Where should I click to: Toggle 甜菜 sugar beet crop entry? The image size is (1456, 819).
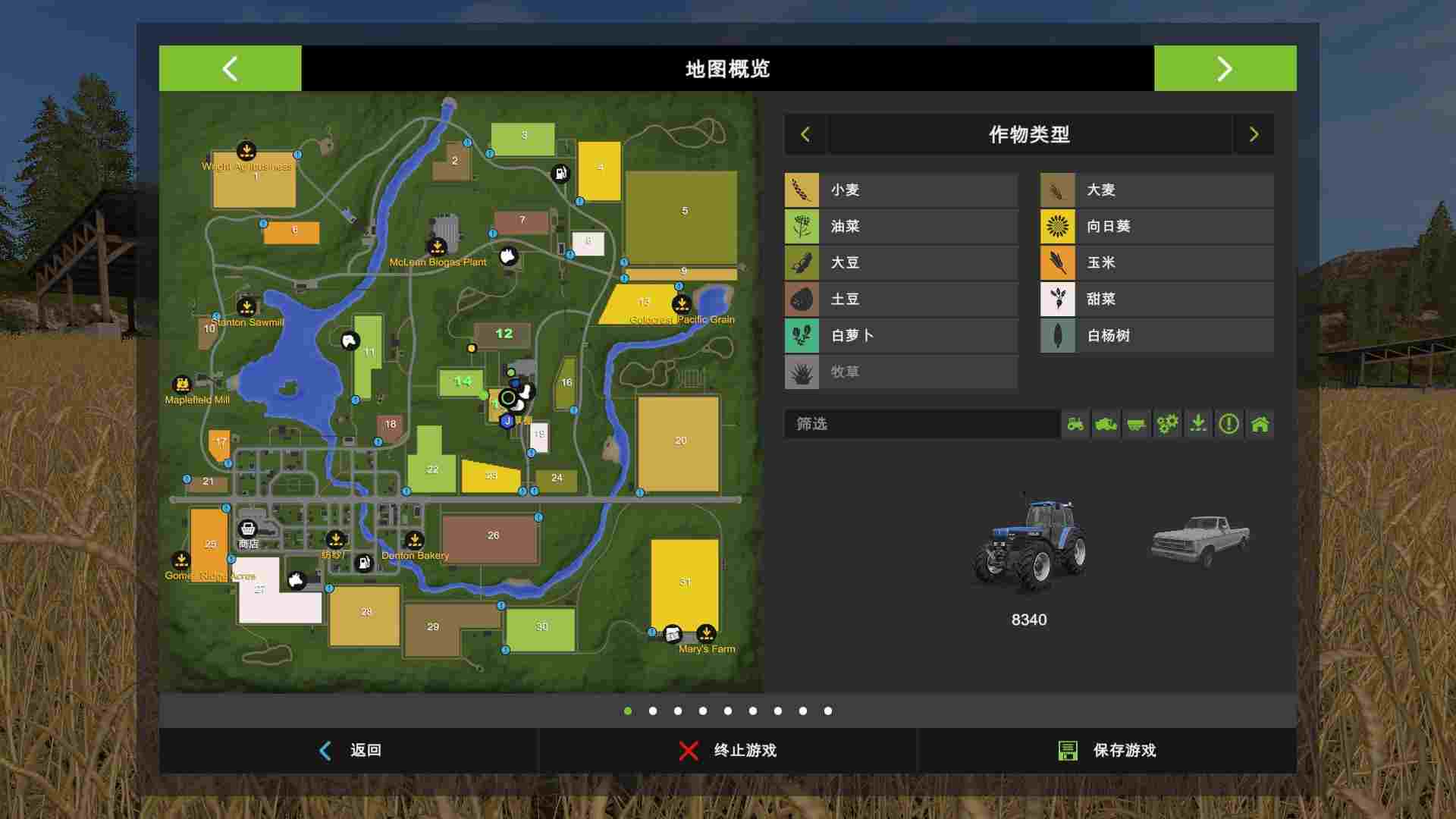(1157, 299)
